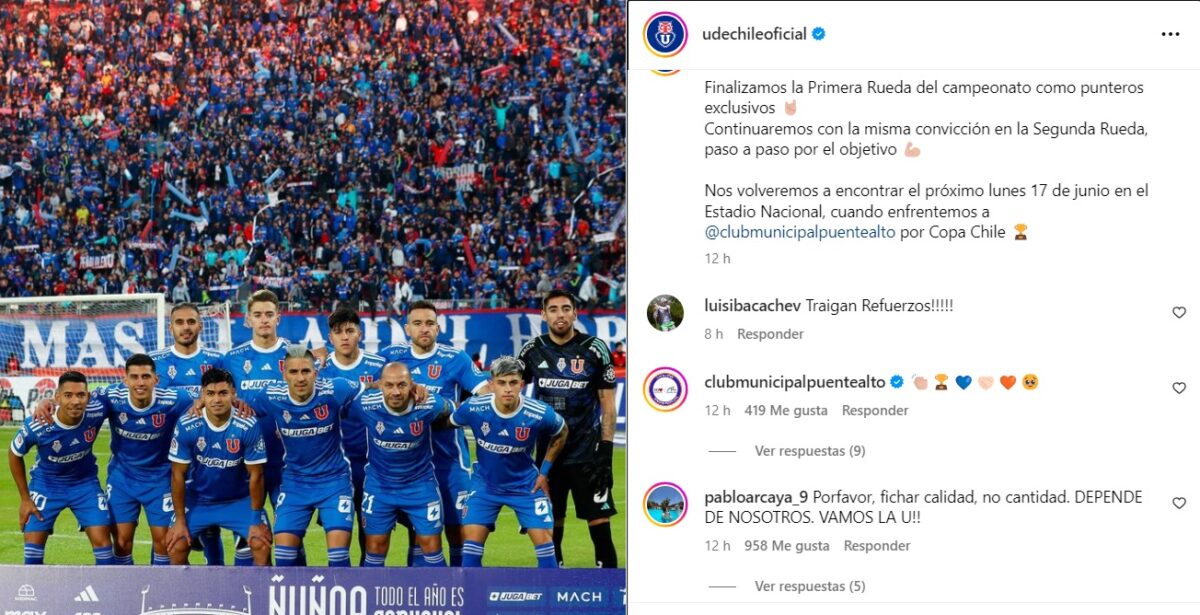Open clubmunicipalpuentealto's comment avatar

[x=665, y=389]
